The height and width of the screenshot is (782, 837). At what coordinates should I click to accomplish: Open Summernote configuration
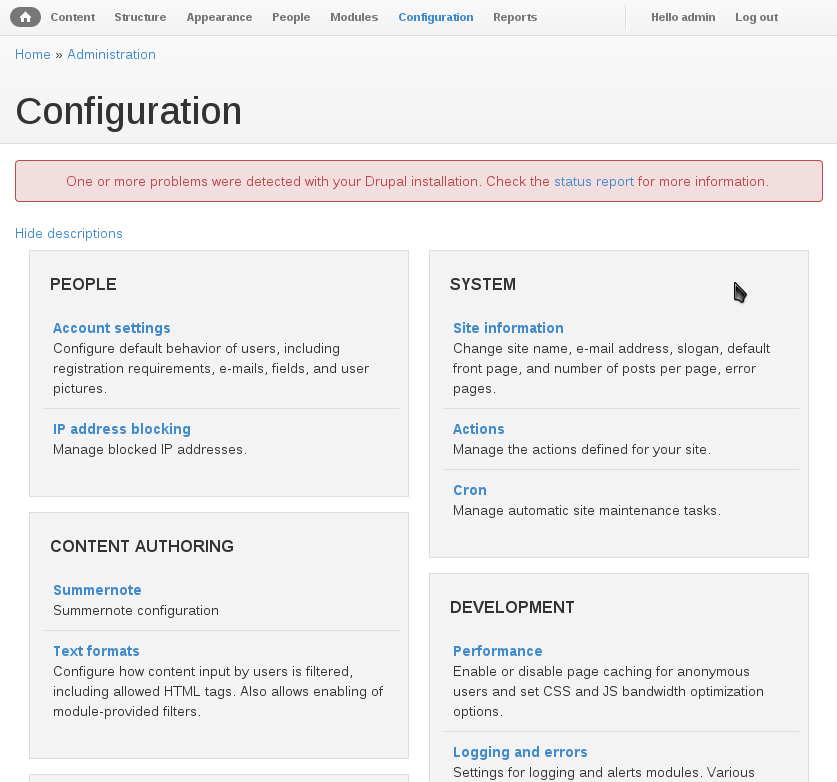click(97, 590)
